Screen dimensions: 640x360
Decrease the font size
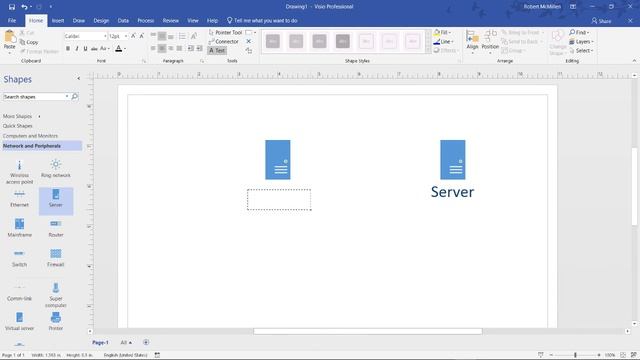coord(142,36)
